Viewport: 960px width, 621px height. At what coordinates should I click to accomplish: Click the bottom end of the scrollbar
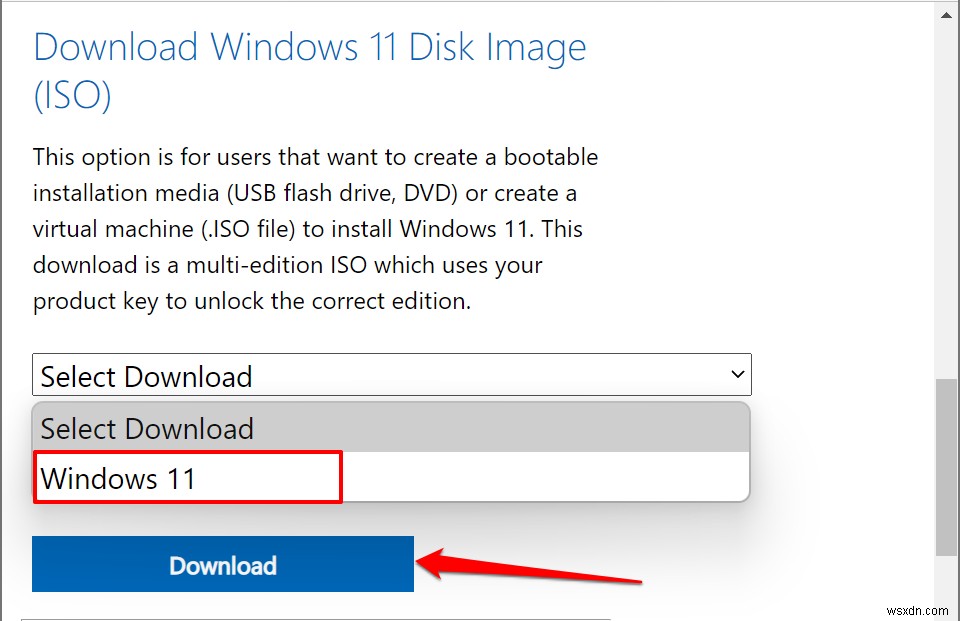946,612
